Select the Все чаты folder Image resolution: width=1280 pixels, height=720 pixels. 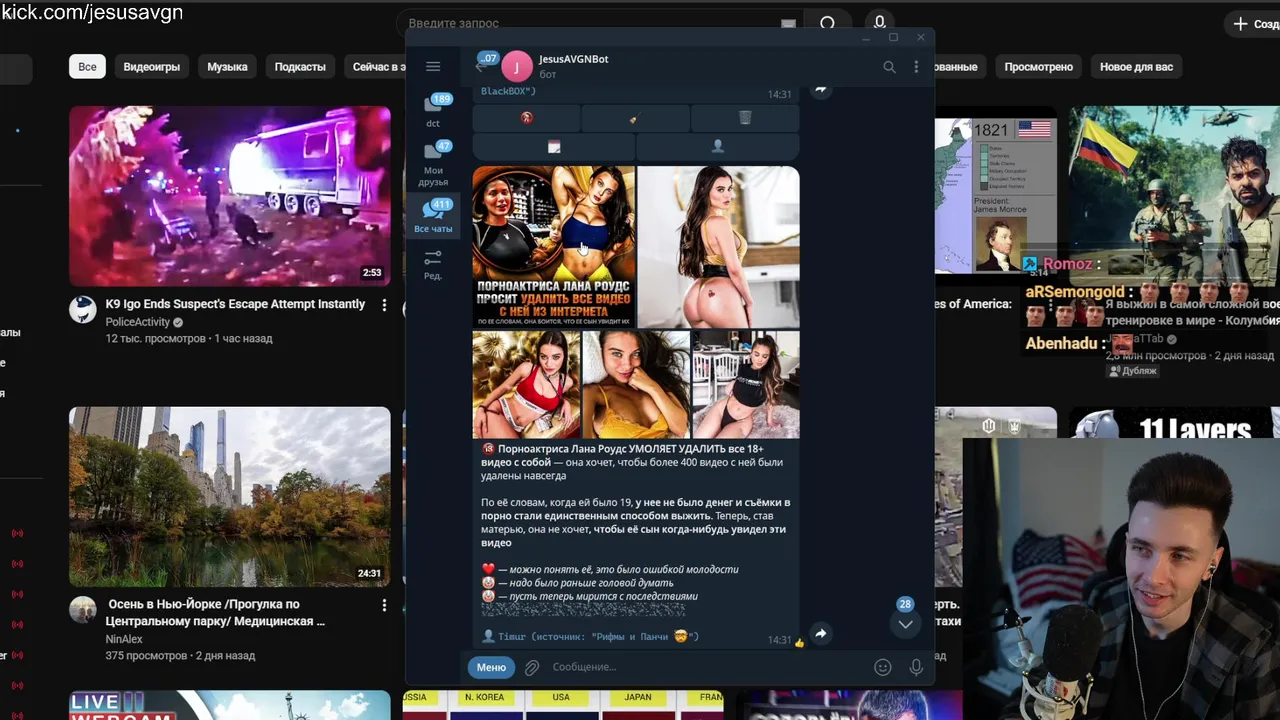click(433, 216)
